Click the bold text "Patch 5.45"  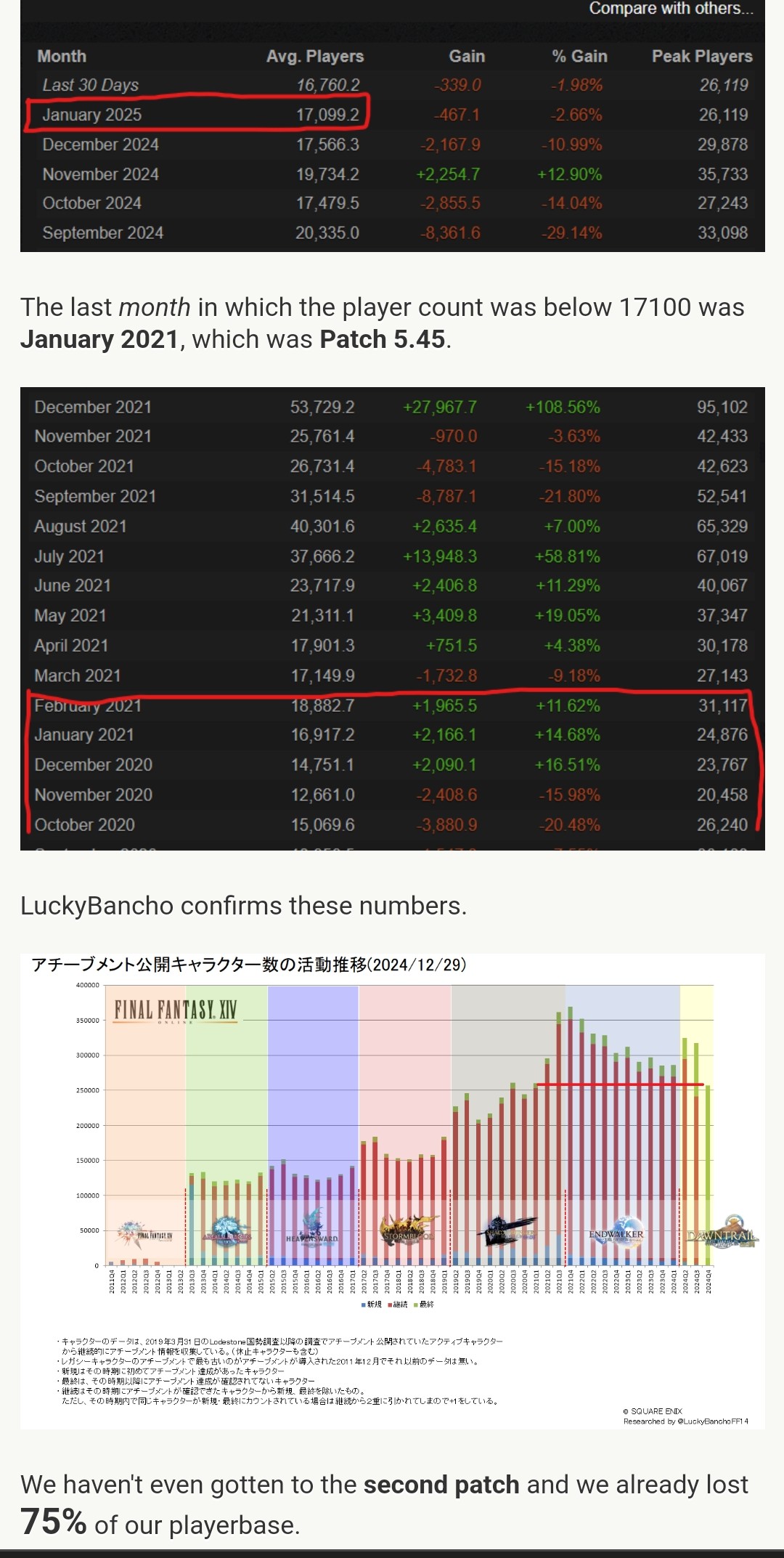point(382,339)
